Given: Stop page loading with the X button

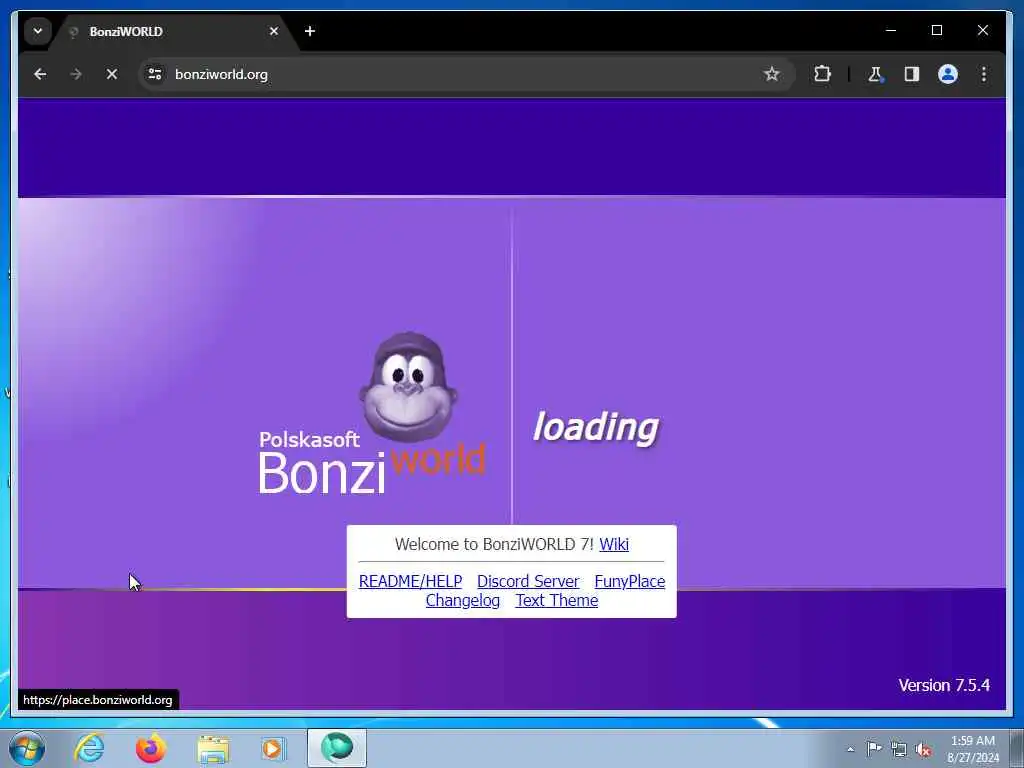Looking at the screenshot, I should tap(112, 74).
